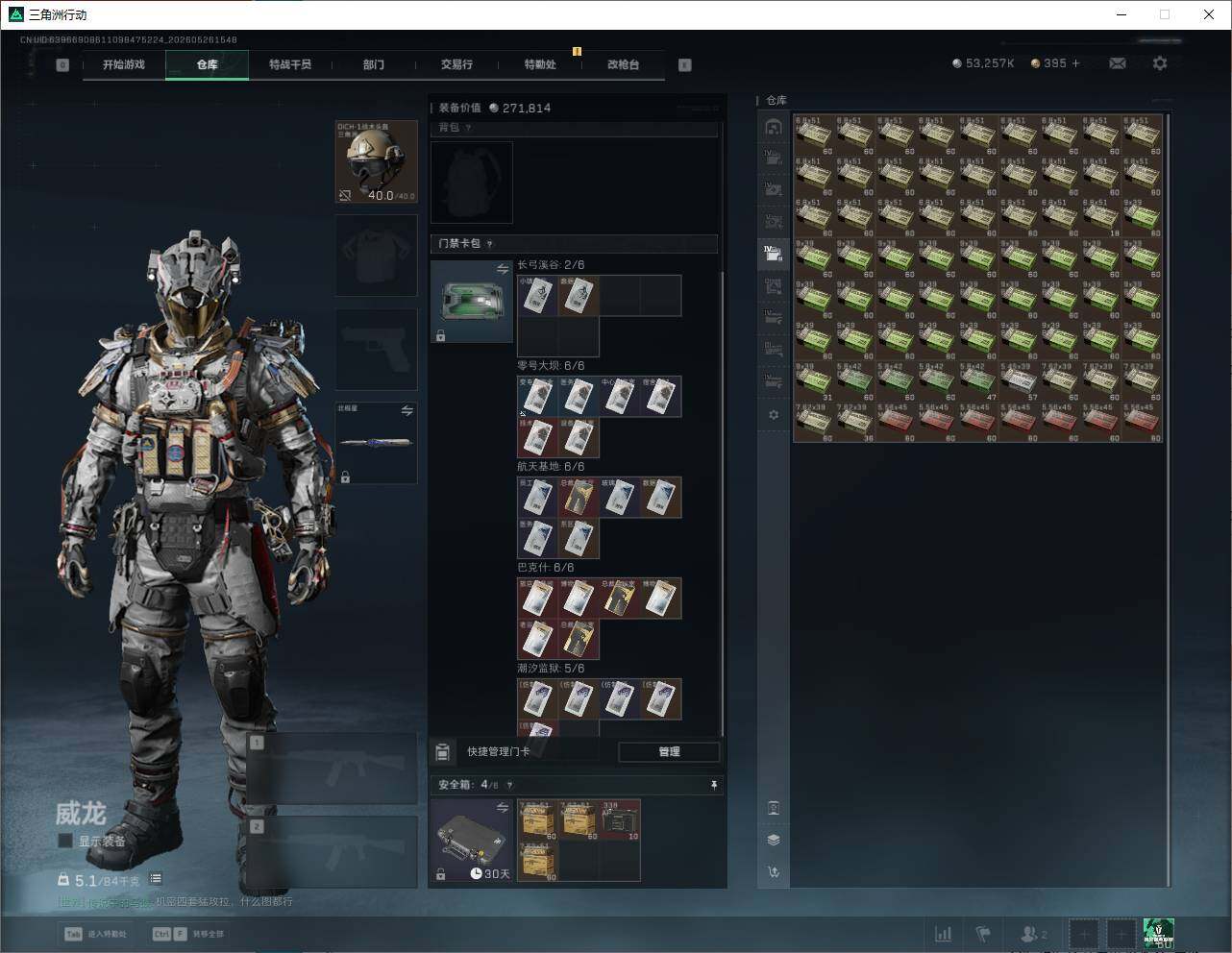This screenshot has height=953, width=1232.
Task: Select the 9x39 ammo stack showing 31
Action: [814, 381]
